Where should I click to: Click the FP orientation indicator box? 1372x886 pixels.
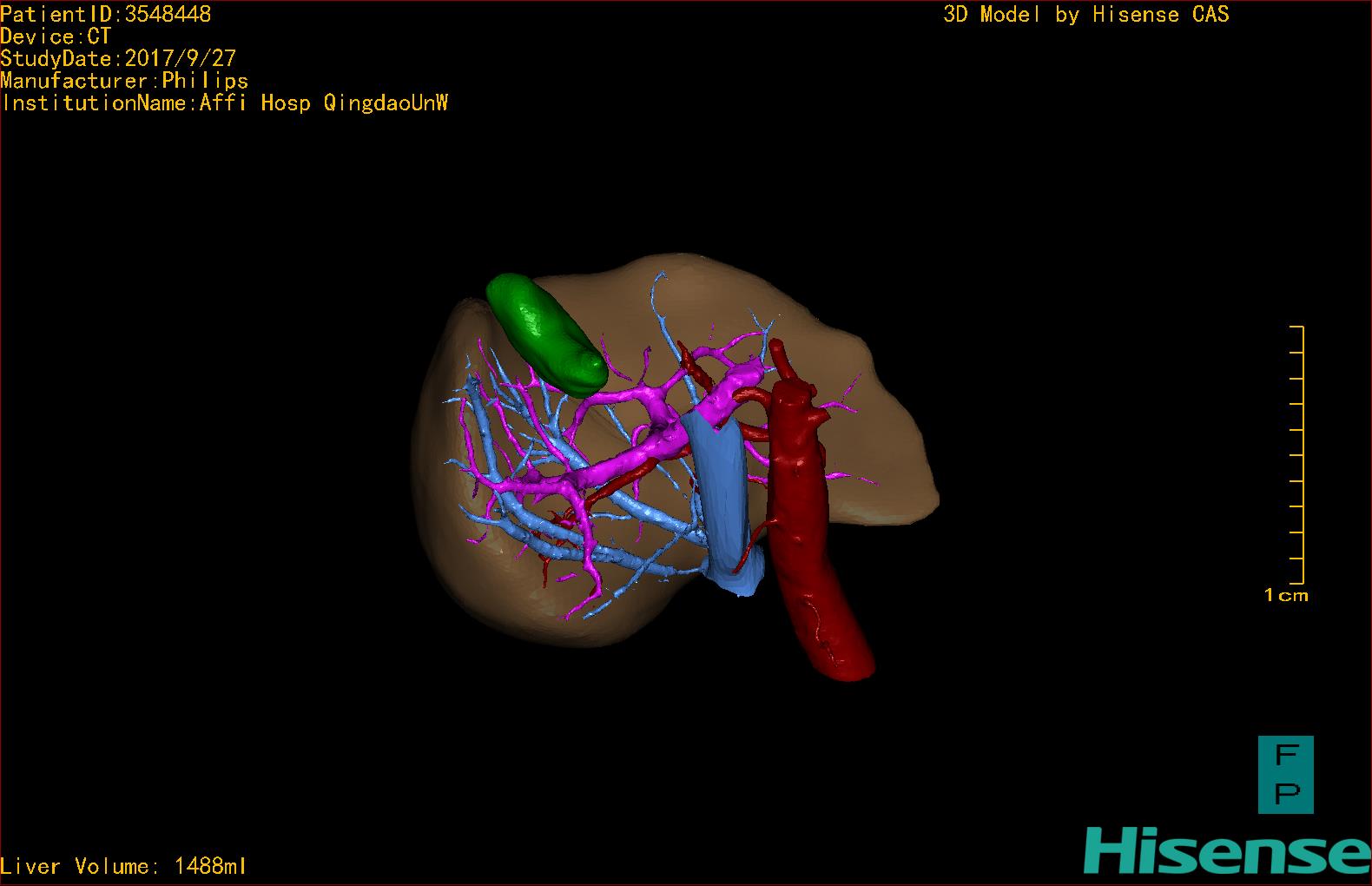click(x=1285, y=775)
